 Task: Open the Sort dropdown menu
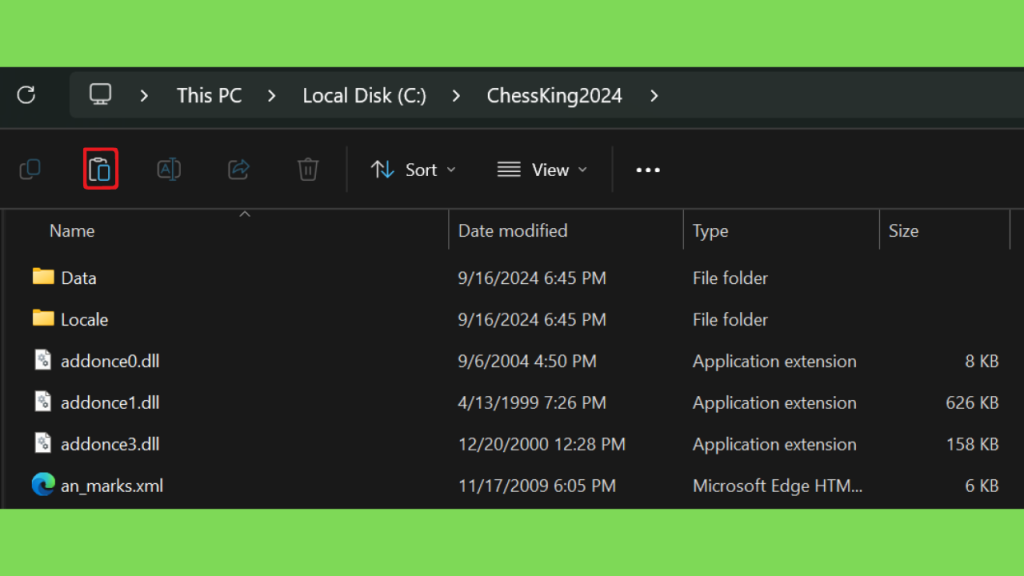click(x=413, y=170)
